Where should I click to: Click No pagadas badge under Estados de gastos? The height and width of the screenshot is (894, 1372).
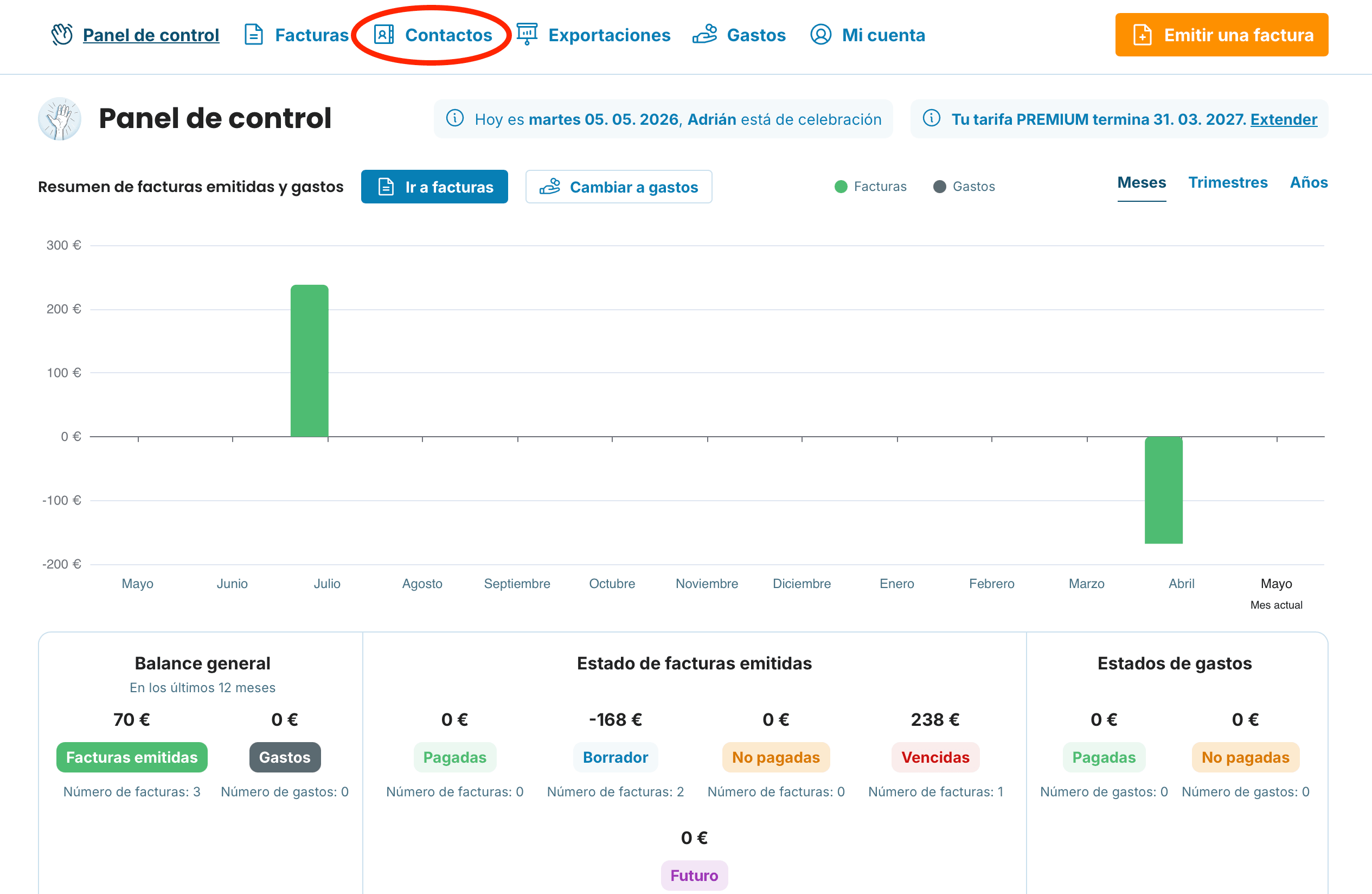point(1245,757)
